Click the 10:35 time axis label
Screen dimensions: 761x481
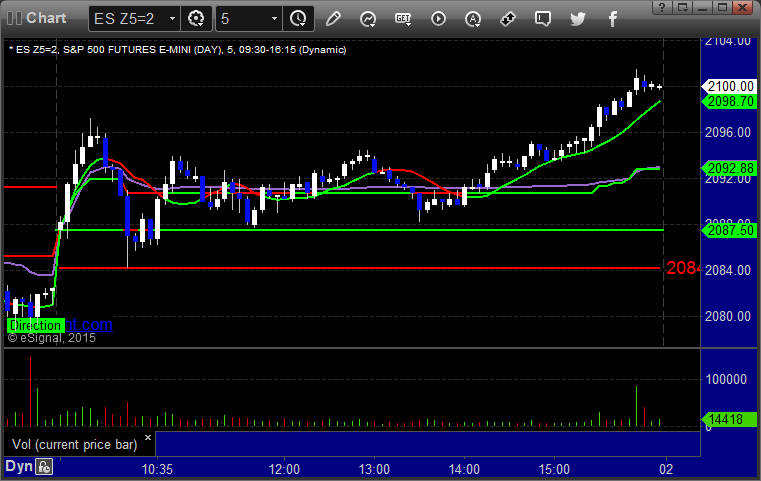coord(157,469)
